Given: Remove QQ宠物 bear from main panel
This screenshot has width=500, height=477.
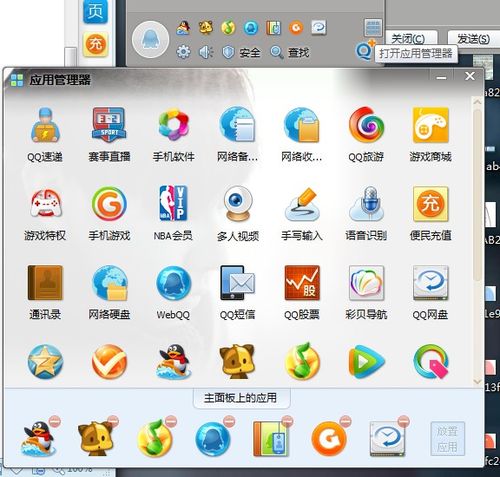Looking at the screenshot, I should 113,421.
